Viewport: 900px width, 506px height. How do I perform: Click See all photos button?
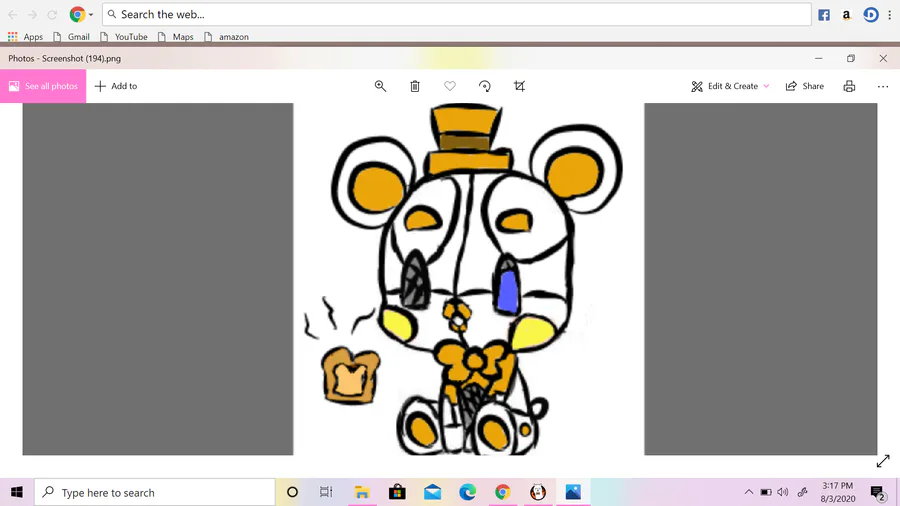pyautogui.click(x=43, y=86)
